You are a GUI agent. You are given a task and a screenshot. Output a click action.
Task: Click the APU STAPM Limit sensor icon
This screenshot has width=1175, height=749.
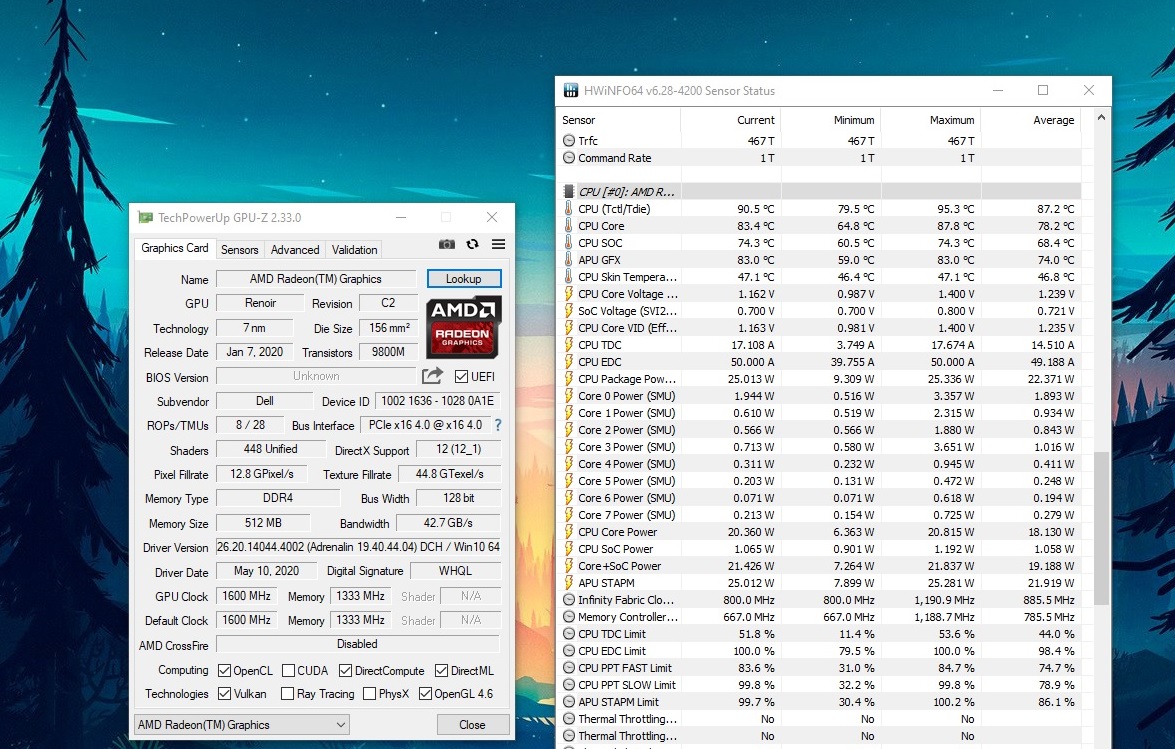pyautogui.click(x=569, y=702)
